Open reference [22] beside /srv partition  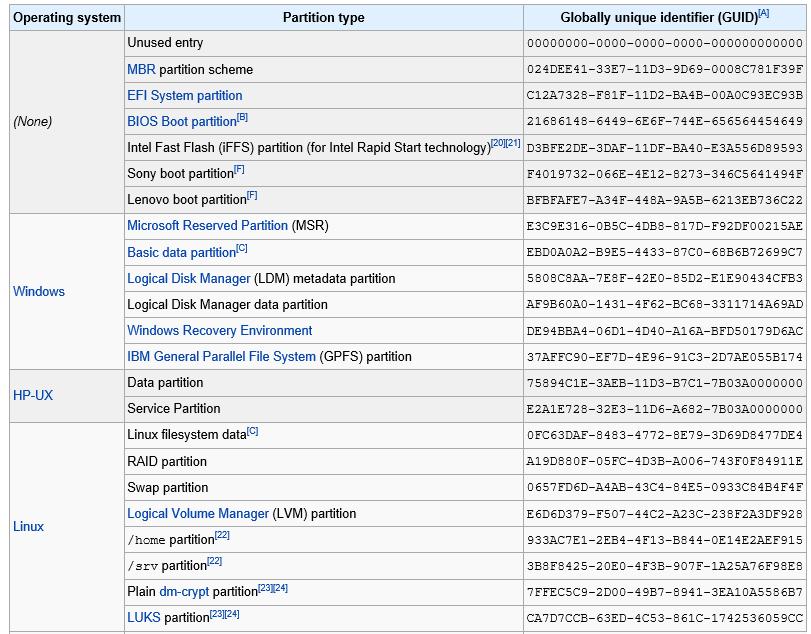tap(215, 561)
